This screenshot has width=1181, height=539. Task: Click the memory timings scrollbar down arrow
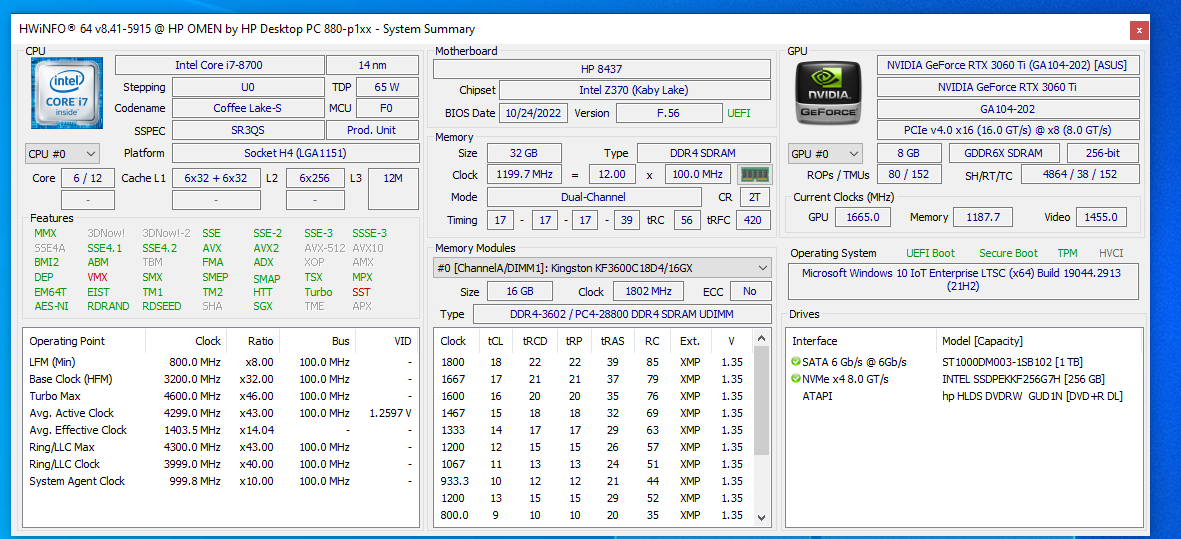click(761, 518)
